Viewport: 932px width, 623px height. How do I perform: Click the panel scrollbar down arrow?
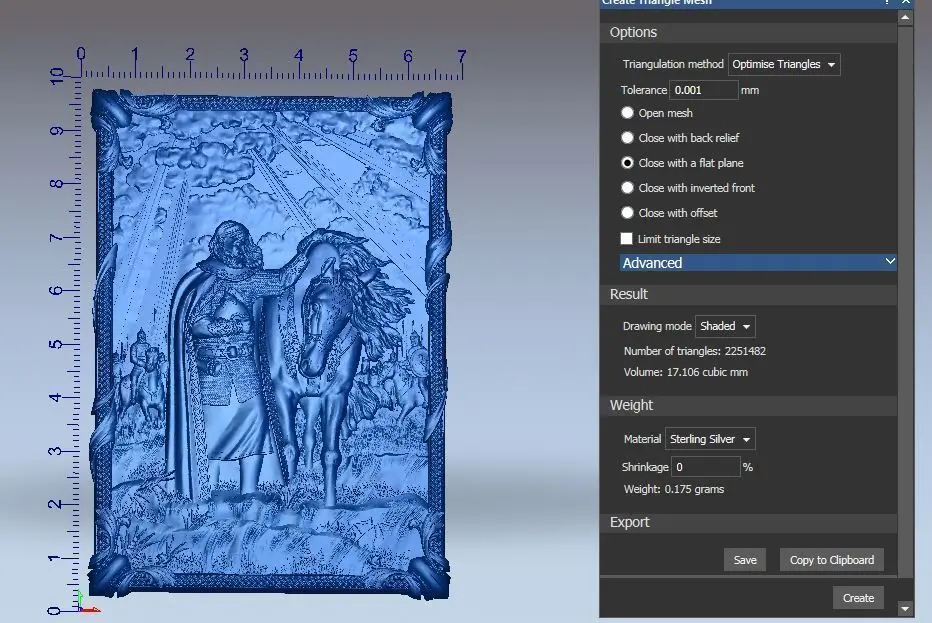(905, 609)
